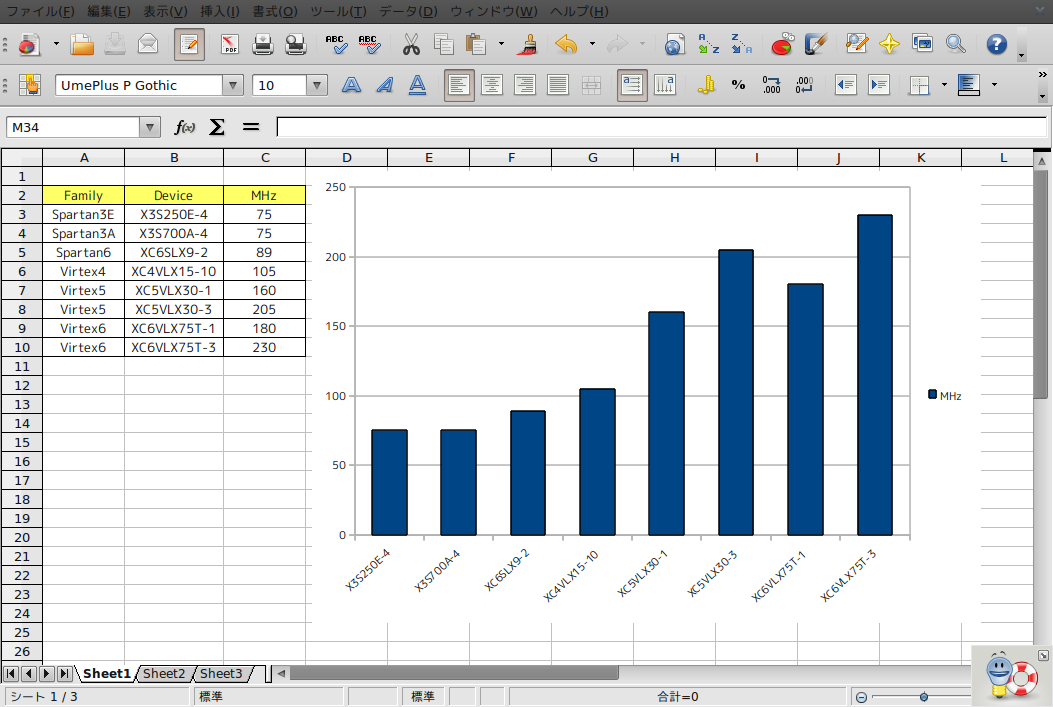The height and width of the screenshot is (707, 1053).
Task: Open the Function Wizard
Action: click(x=184, y=127)
